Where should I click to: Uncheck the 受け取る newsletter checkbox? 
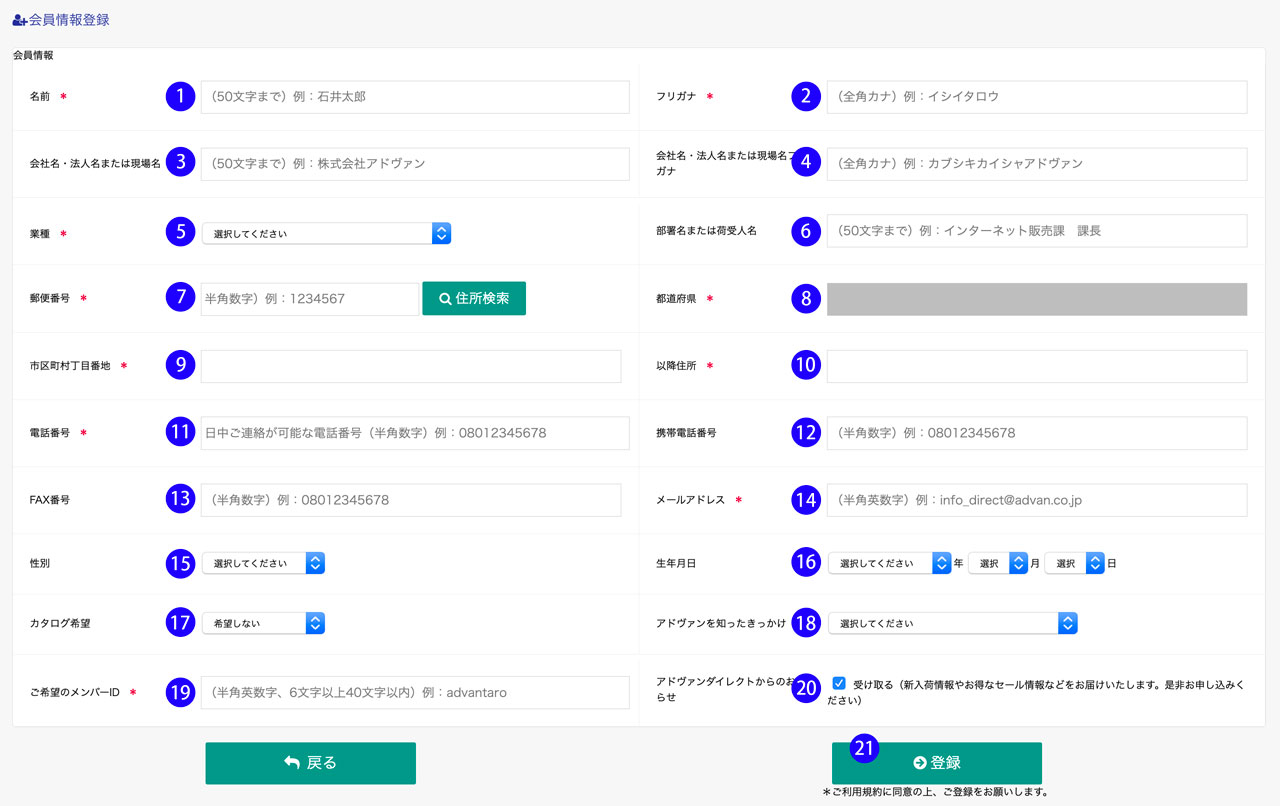[x=839, y=683]
